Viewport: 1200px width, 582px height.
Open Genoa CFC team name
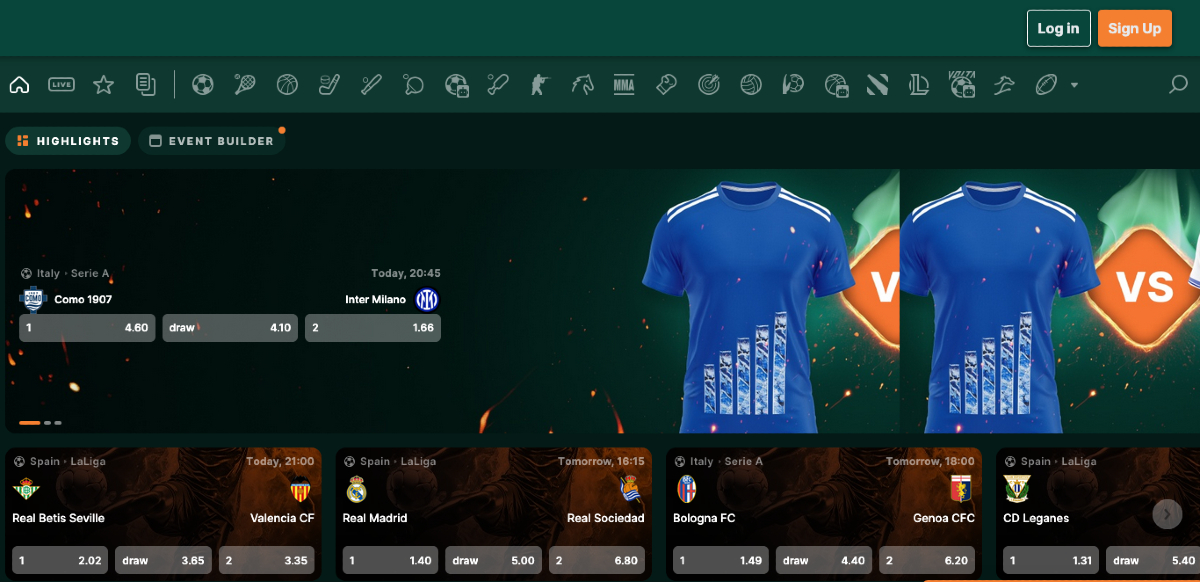point(944,518)
